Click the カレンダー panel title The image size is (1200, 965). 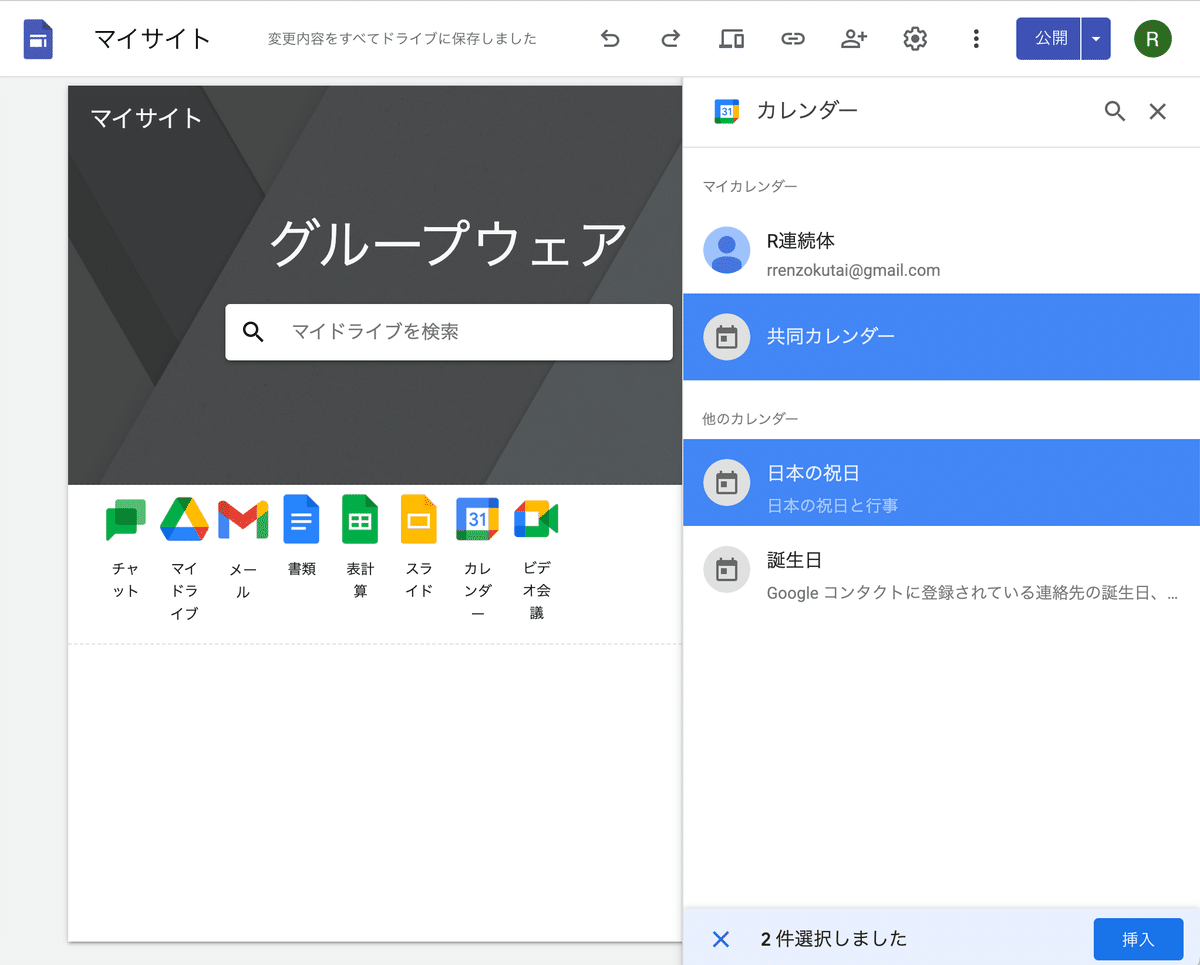(807, 111)
